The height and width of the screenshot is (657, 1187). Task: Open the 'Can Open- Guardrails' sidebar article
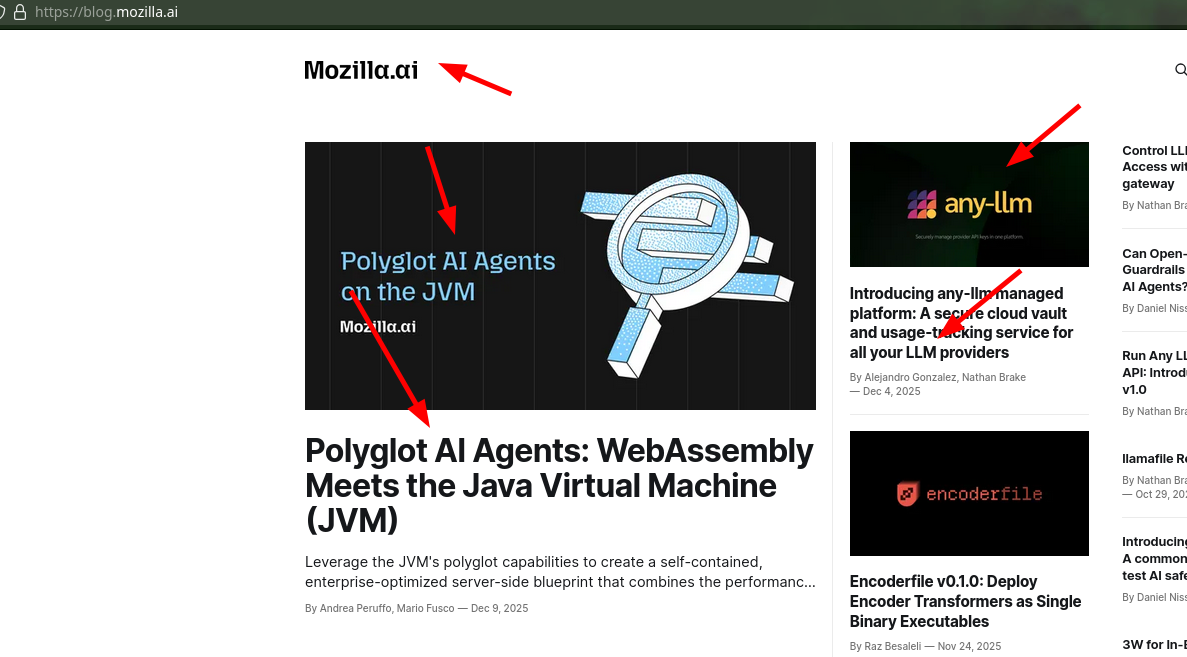click(1154, 270)
